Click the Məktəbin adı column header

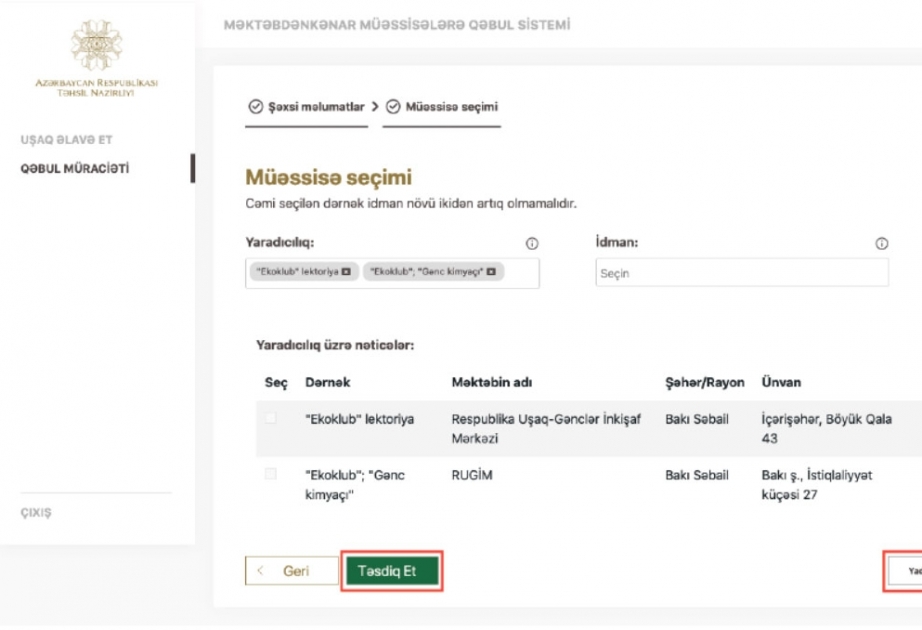[x=492, y=382]
